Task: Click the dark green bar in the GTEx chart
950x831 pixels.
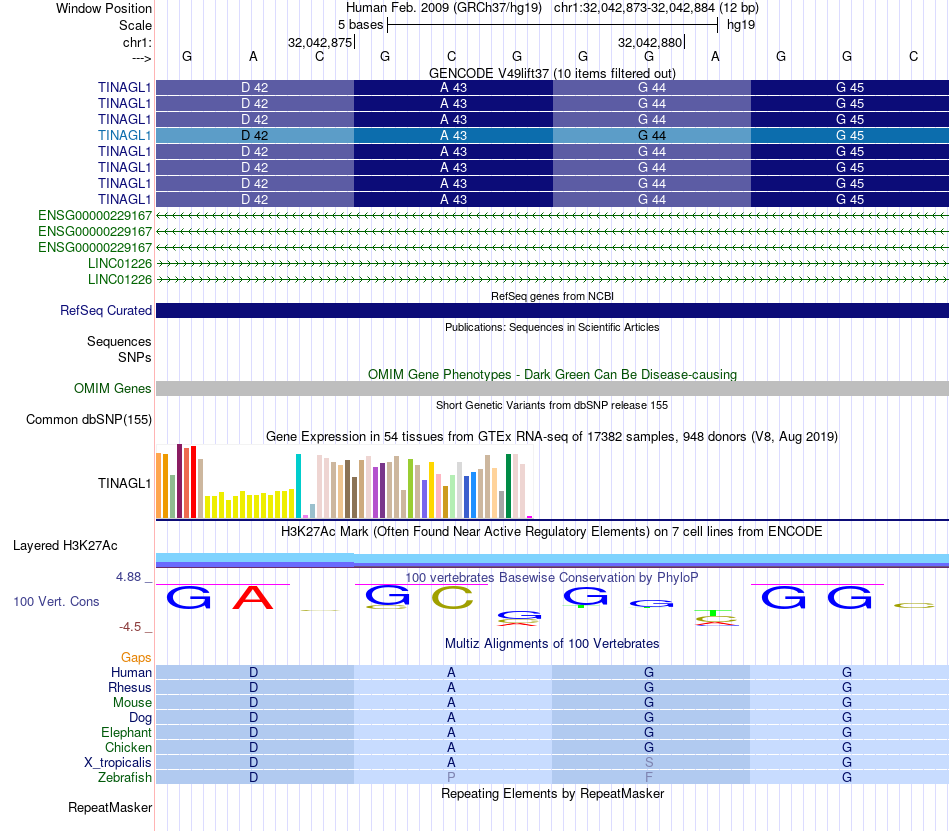Action: click(x=508, y=486)
